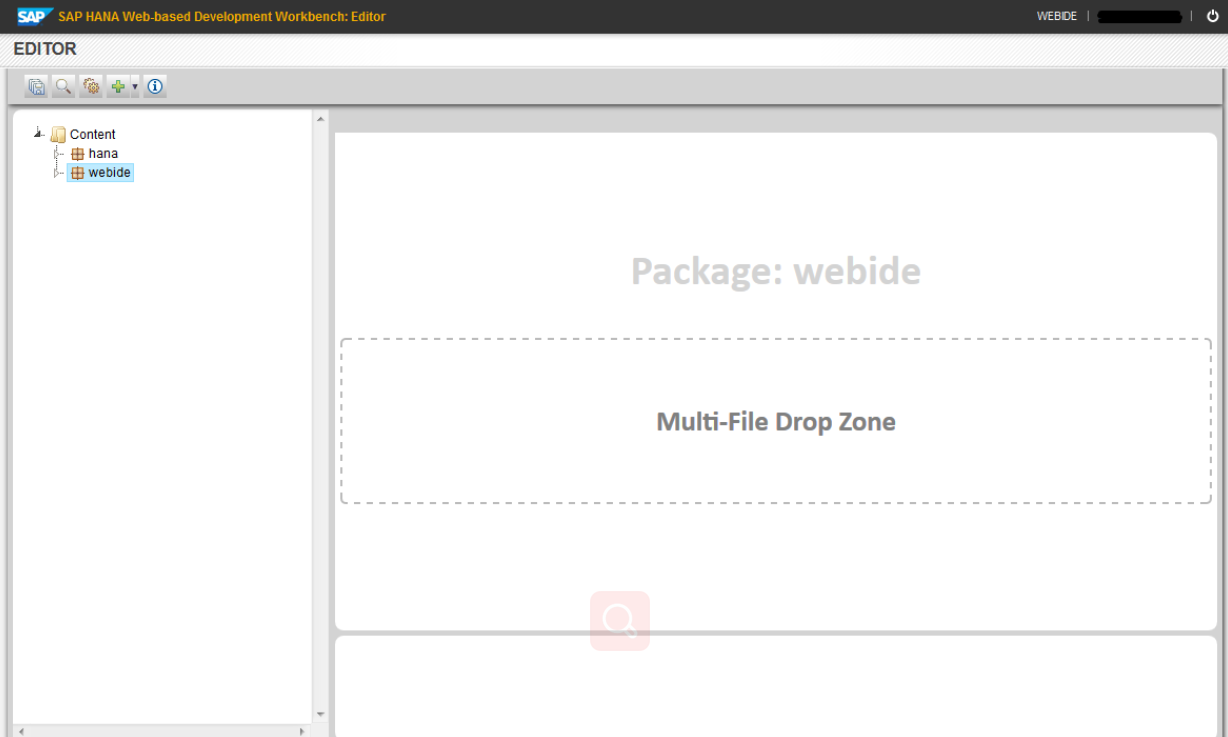
Task: Expand the webide package in the tree
Action: 57,172
